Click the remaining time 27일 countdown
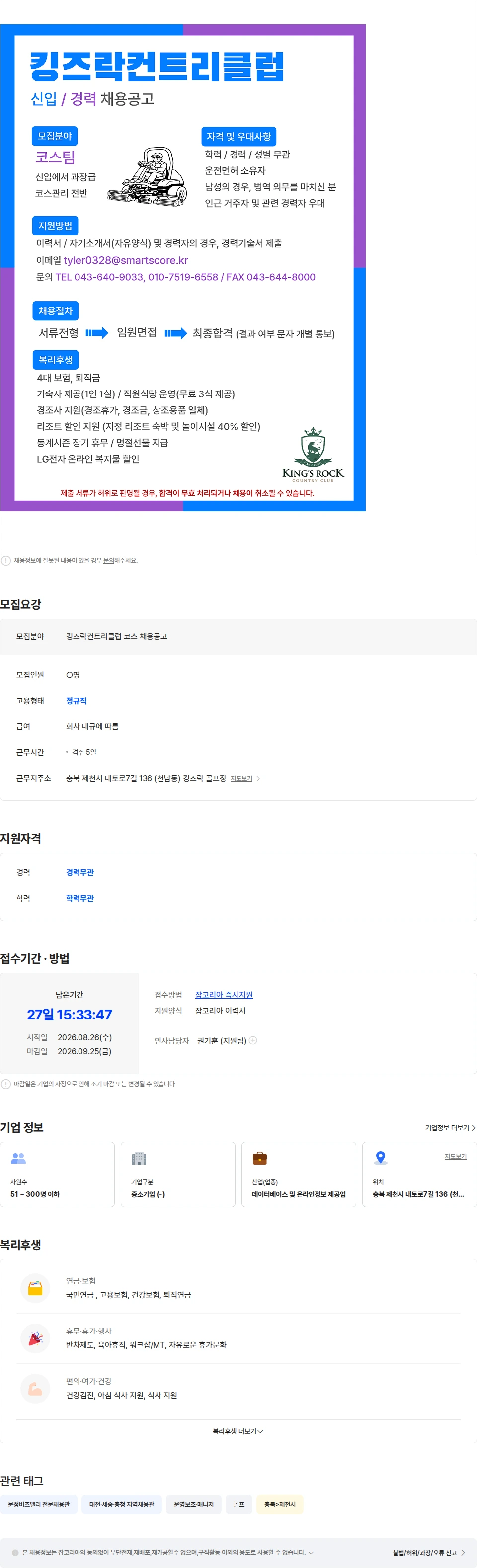Screen dimensions: 477x1568 pyautogui.click(x=70, y=1015)
